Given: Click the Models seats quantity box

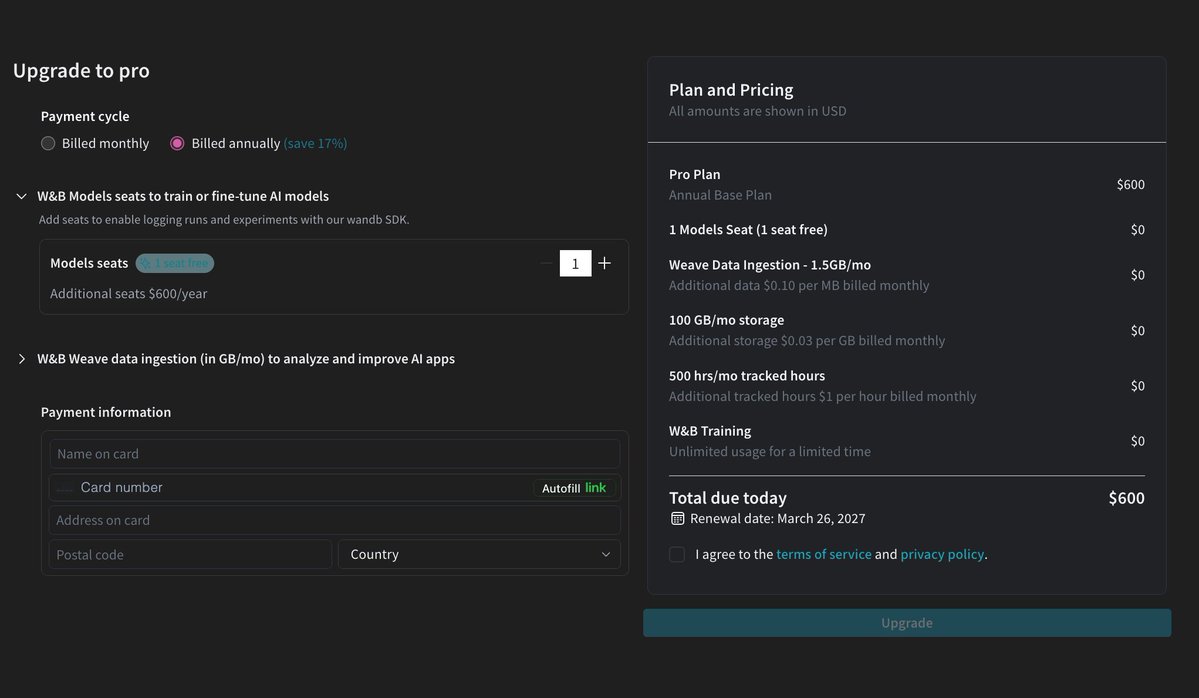Looking at the screenshot, I should 575,263.
